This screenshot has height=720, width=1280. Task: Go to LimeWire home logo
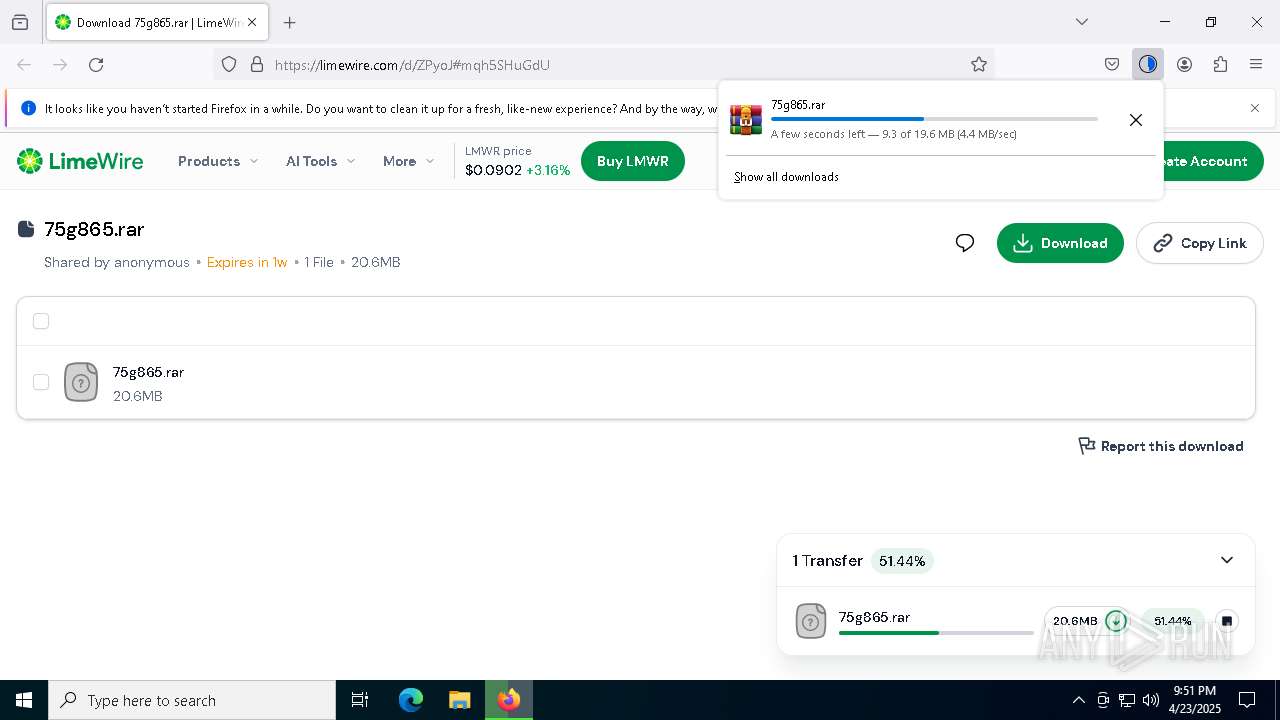[x=80, y=161]
